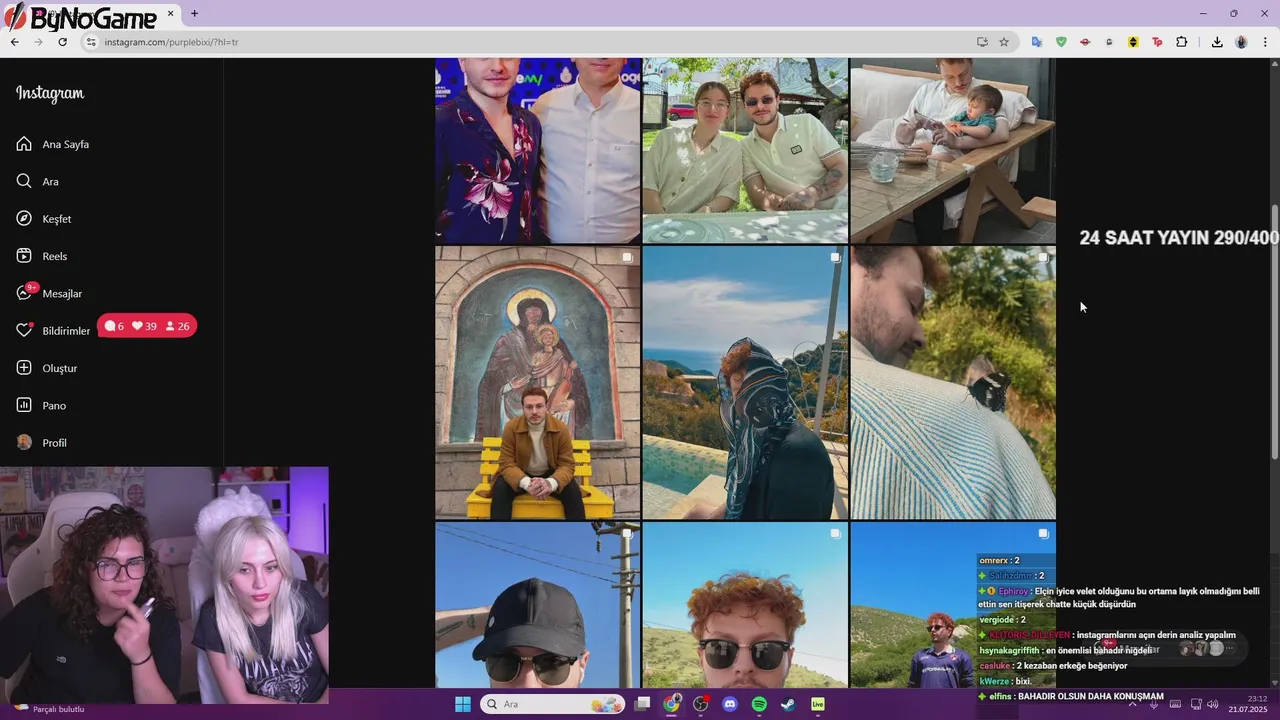
Task: Open the Chrome profile avatar
Action: (x=1241, y=42)
